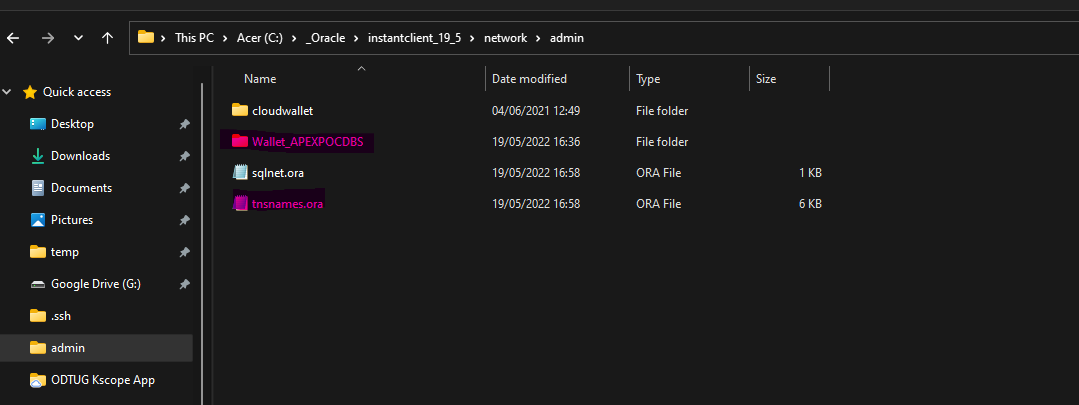Click the network breadcrumb segment
Screen dimensions: 1079x405
tap(504, 38)
